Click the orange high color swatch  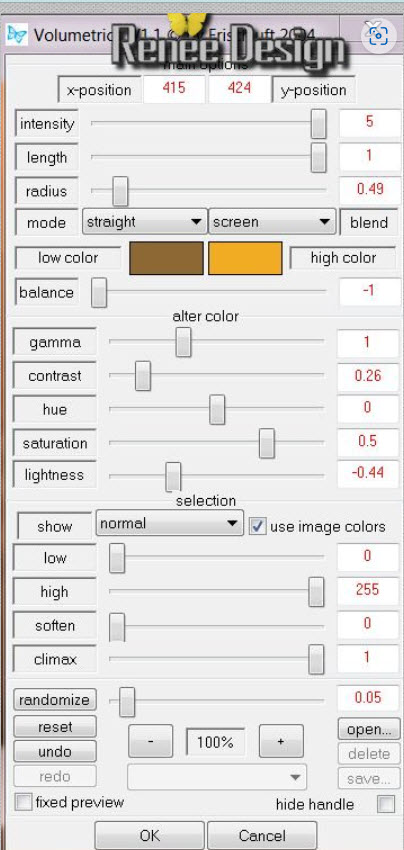pos(245,259)
